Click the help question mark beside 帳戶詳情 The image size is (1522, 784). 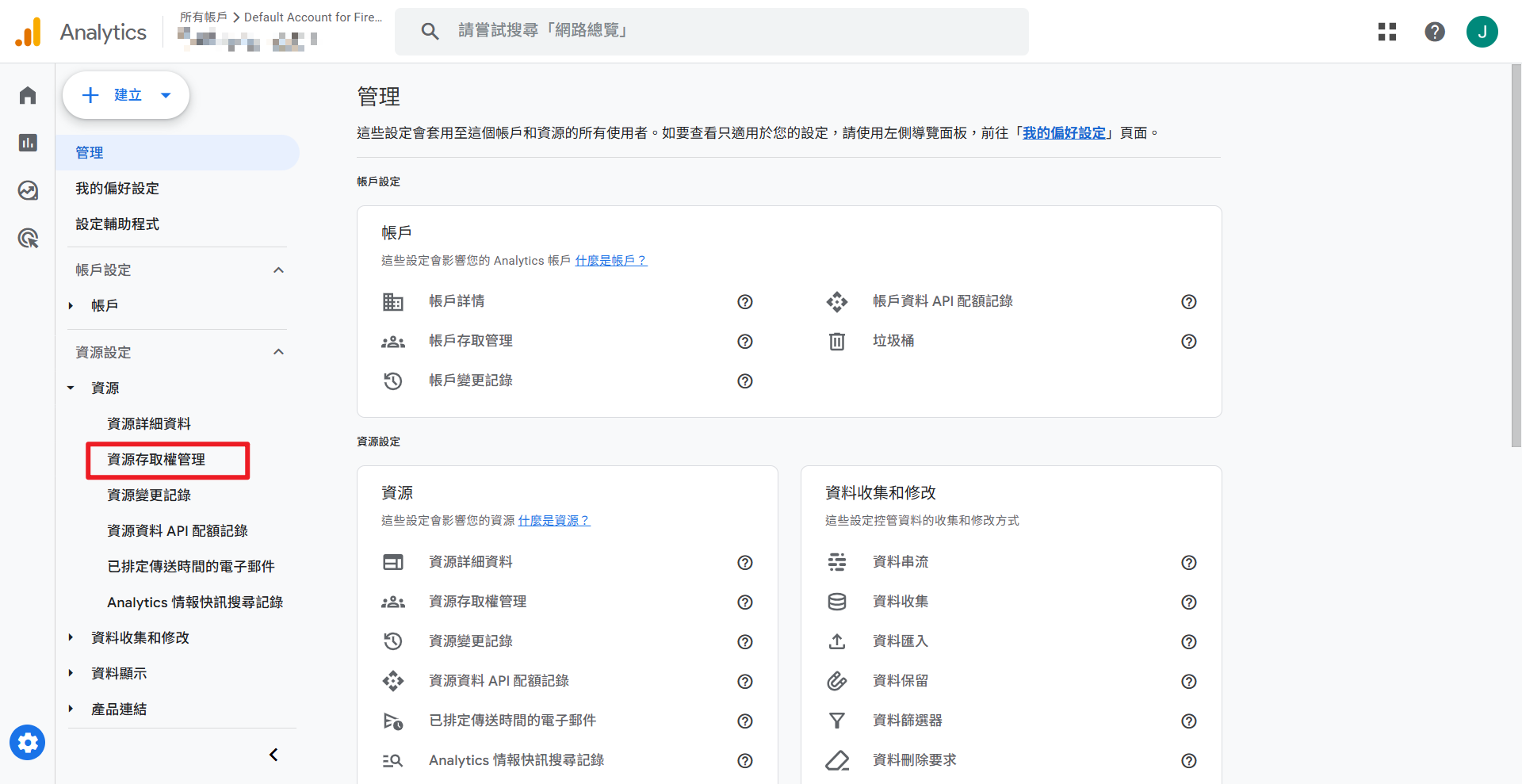744,302
